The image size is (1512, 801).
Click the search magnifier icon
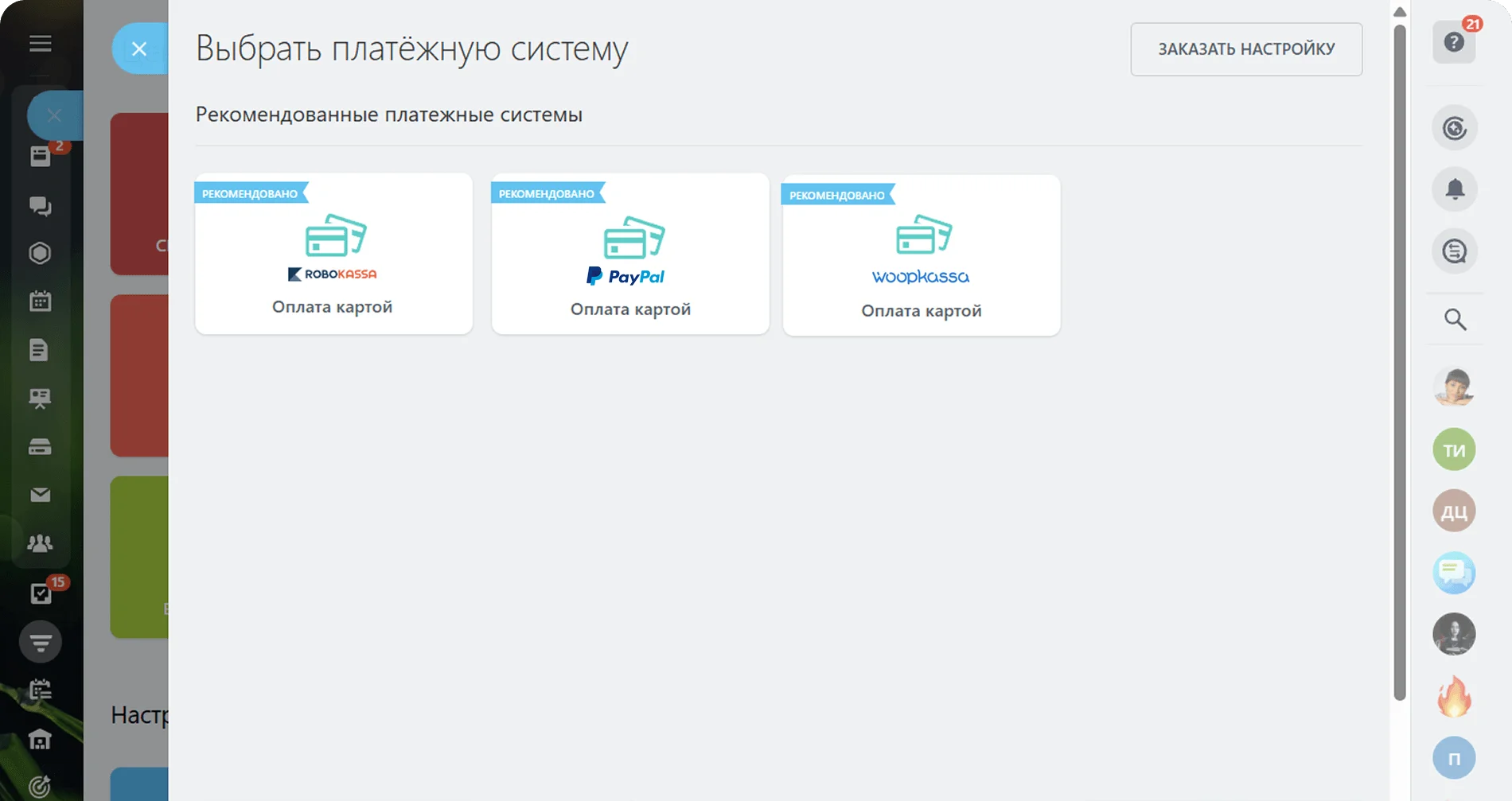[1455, 319]
